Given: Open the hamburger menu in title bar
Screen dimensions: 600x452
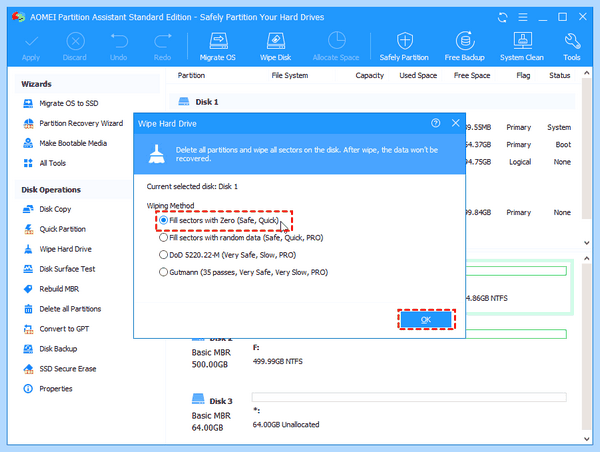Looking at the screenshot, I should 523,17.
